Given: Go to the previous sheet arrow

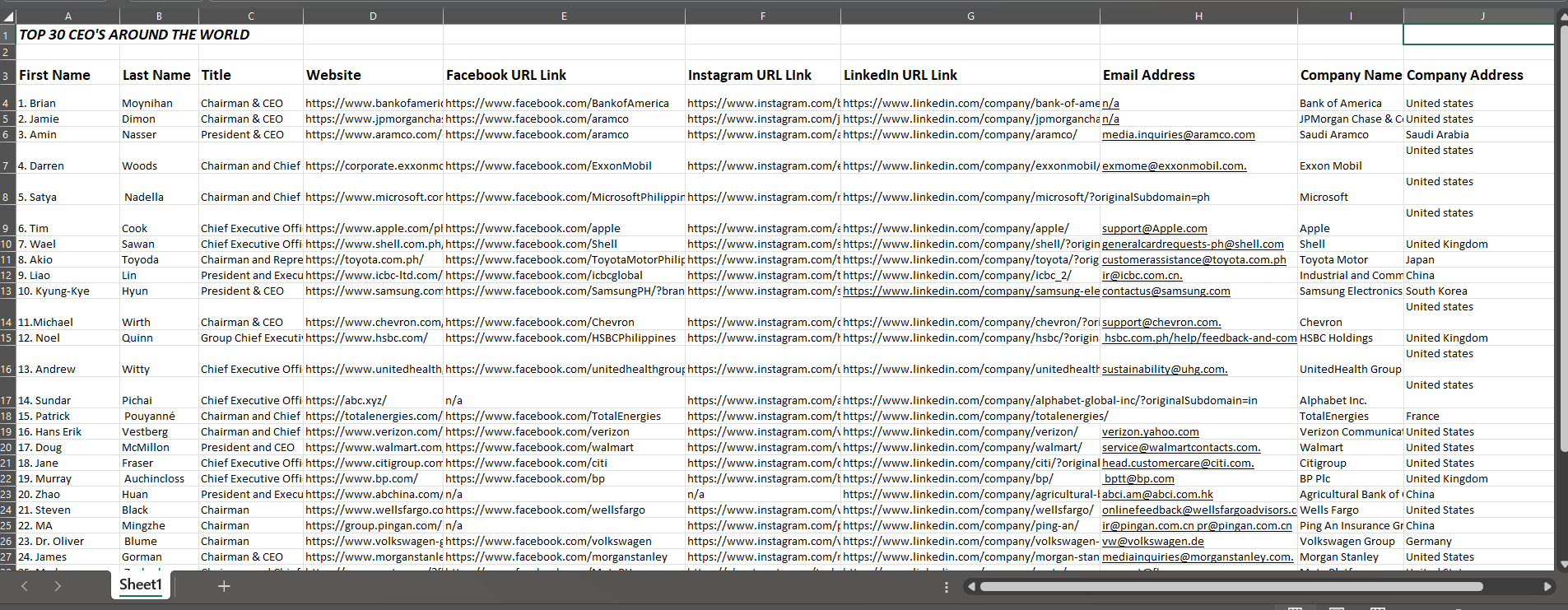Looking at the screenshot, I should pos(25,586).
